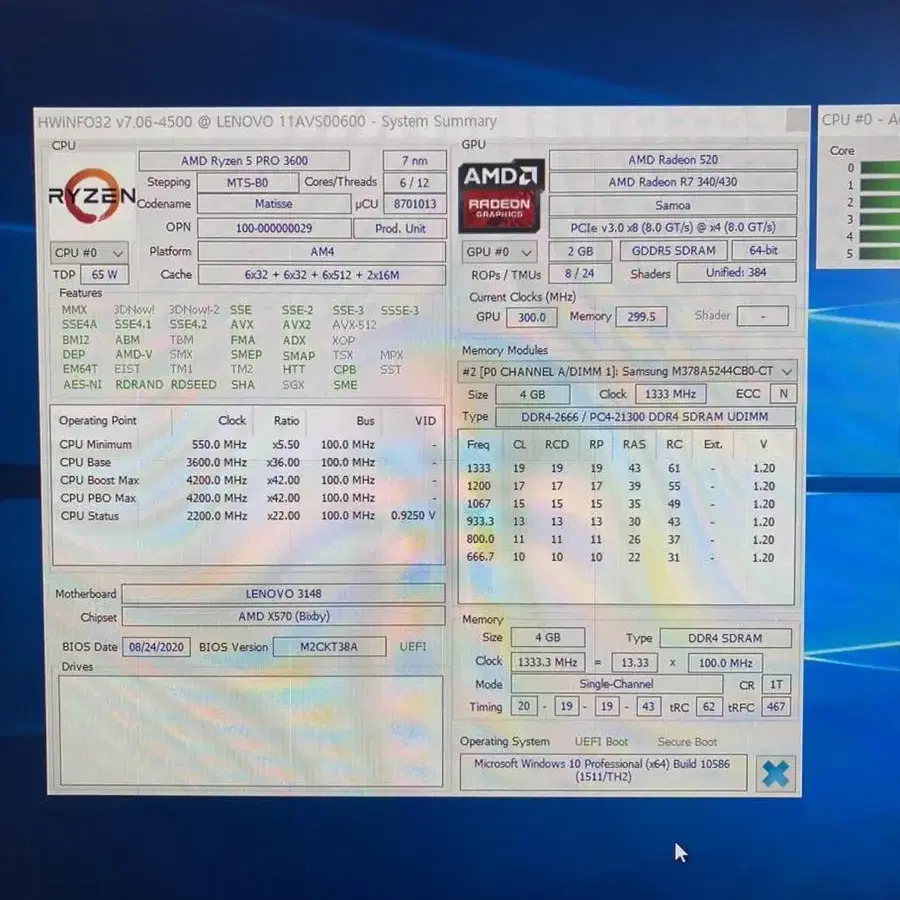Viewport: 900px width, 900px height.
Task: Click the CPU Boost Max row
Action: [248, 480]
